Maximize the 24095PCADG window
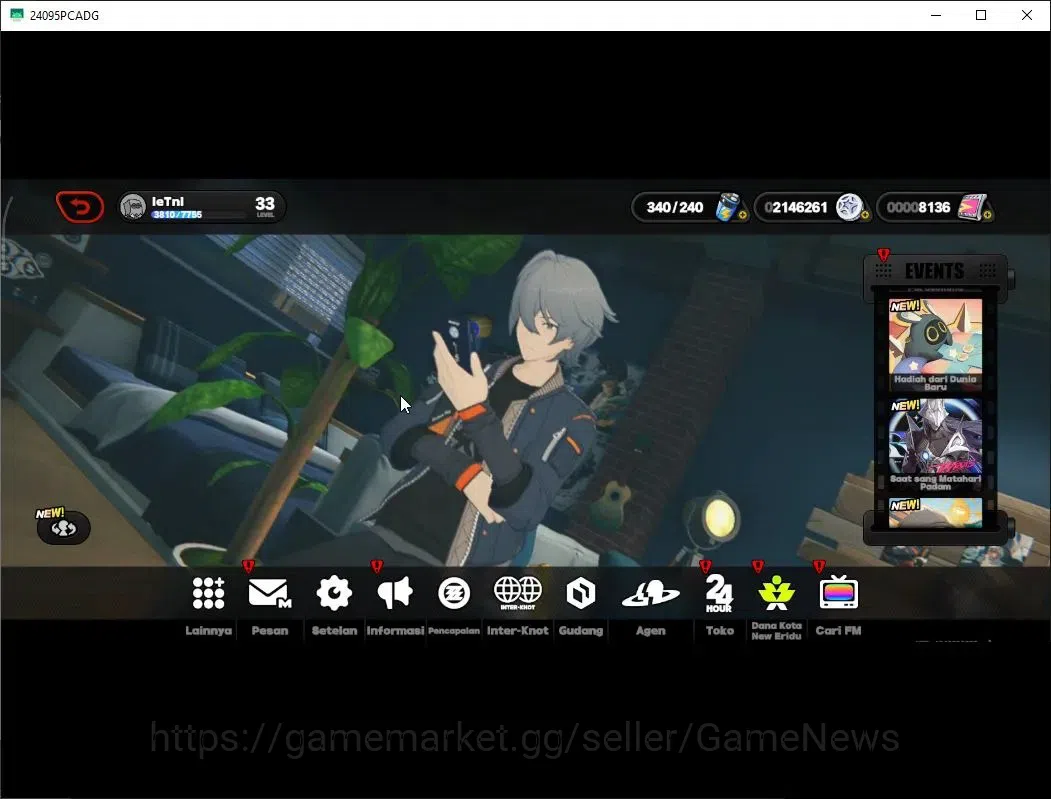 pos(981,15)
